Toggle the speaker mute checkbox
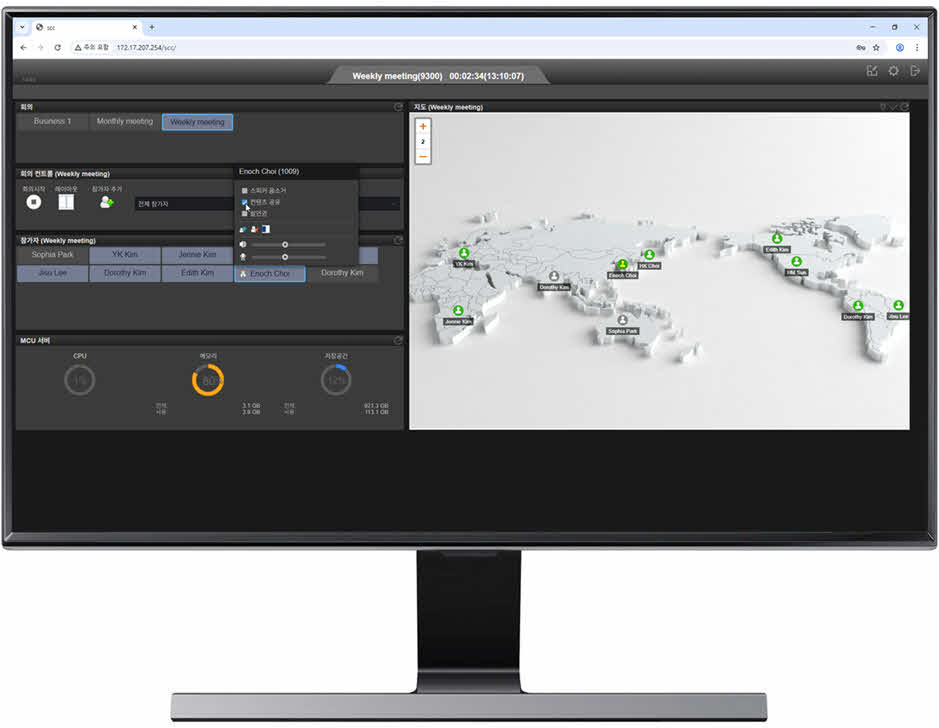The width and height of the screenshot is (939, 728). (x=245, y=190)
